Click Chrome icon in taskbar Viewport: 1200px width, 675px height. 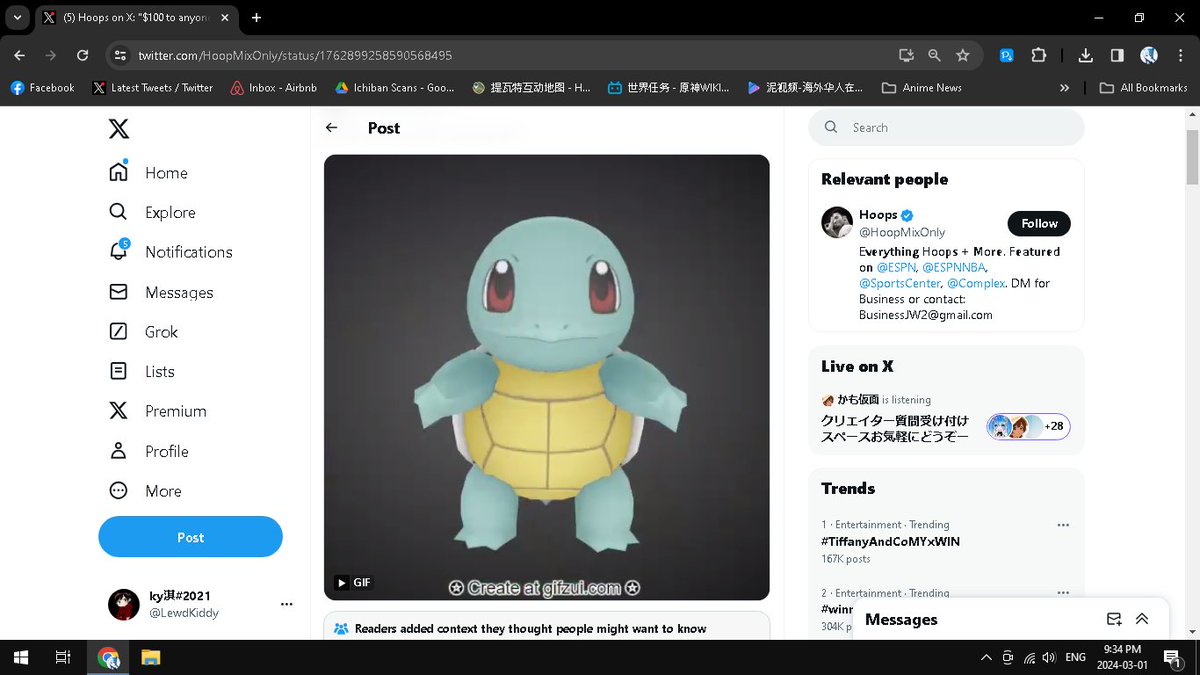[108, 657]
